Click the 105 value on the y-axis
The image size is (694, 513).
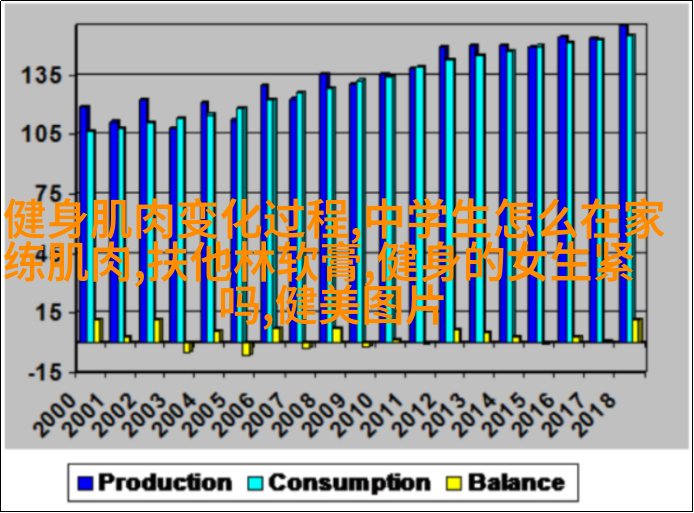[x=42, y=134]
